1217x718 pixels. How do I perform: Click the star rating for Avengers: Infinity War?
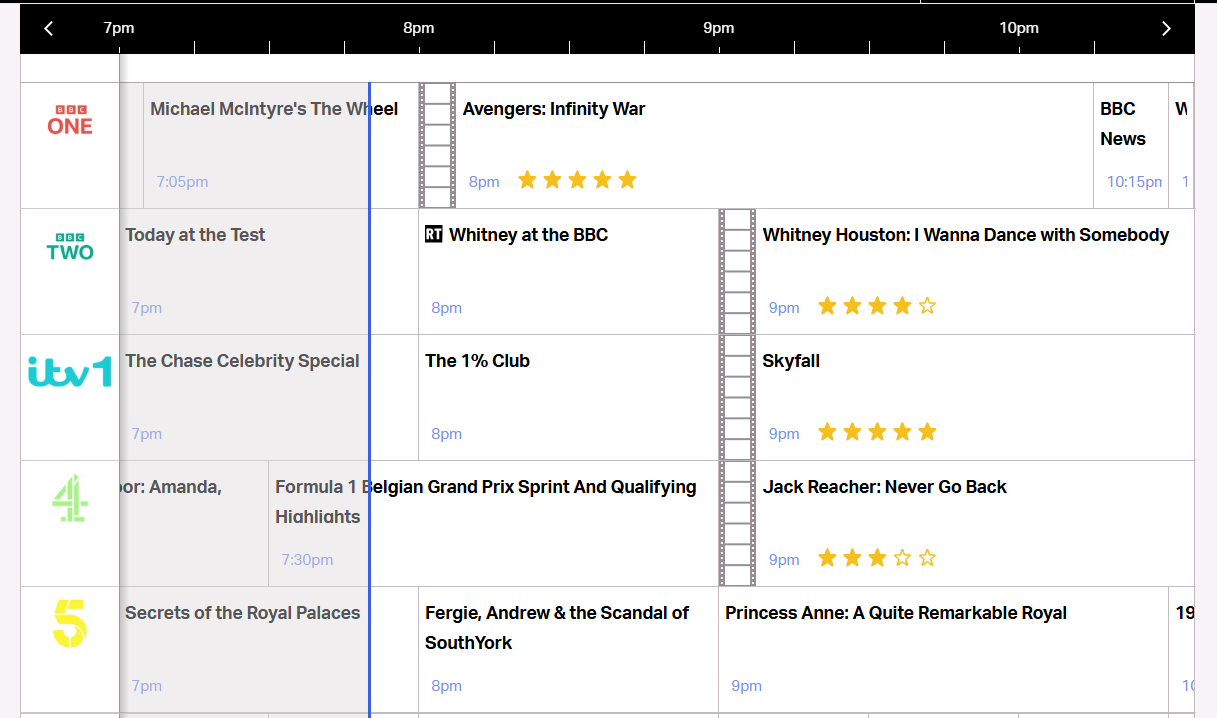[x=577, y=180]
